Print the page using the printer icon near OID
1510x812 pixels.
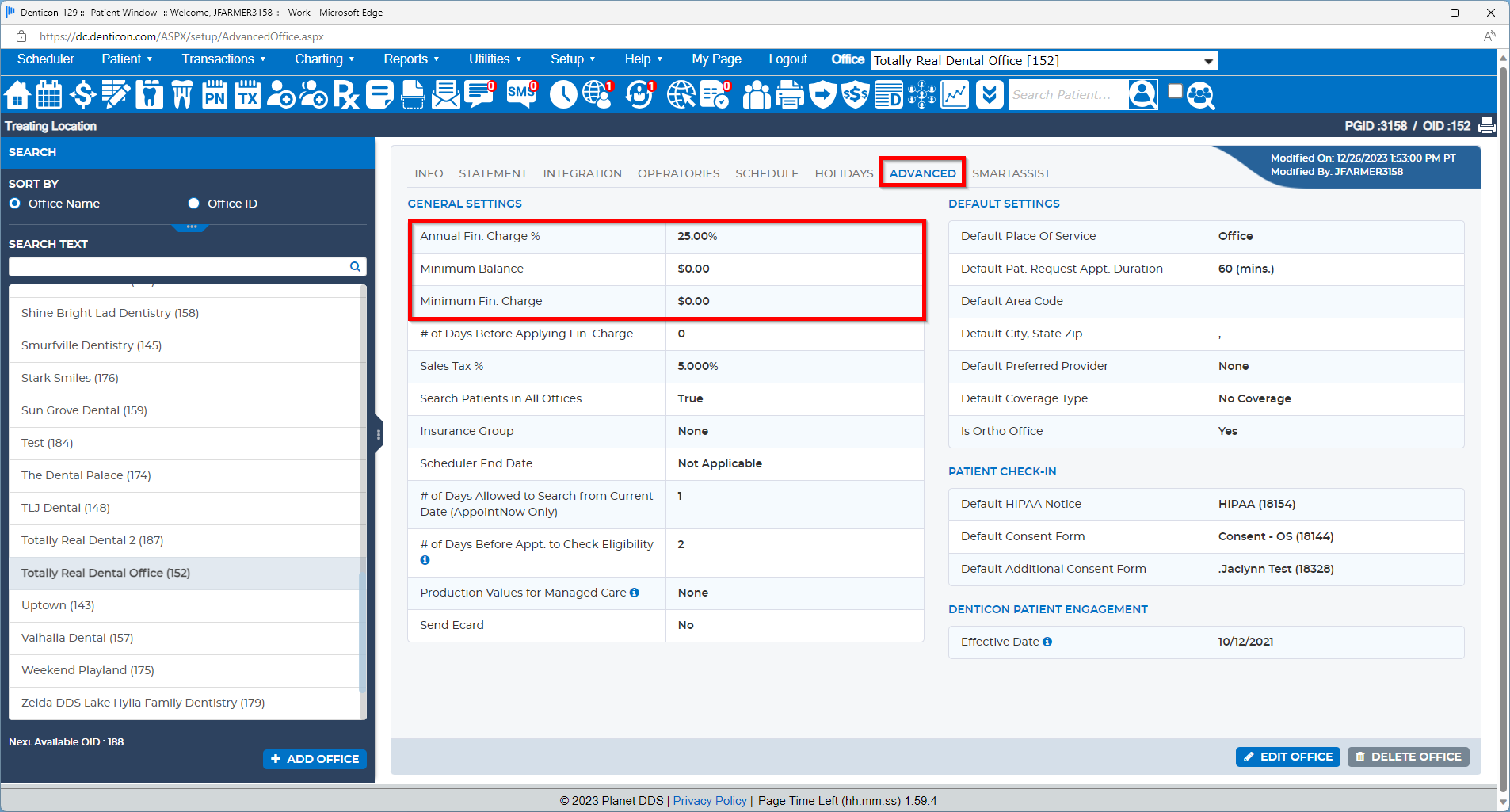(x=1486, y=125)
